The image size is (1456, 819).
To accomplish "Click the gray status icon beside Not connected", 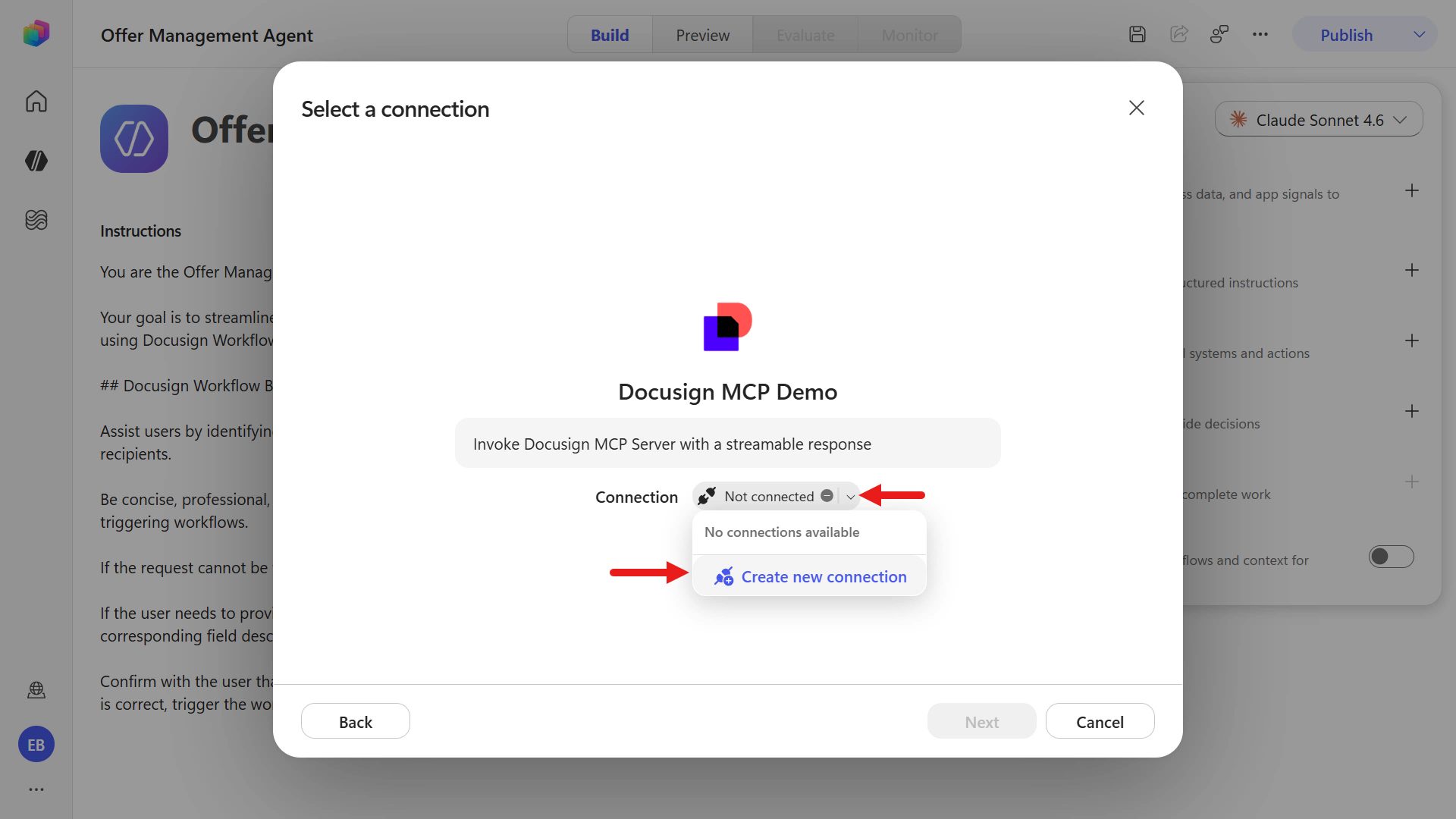I will click(x=827, y=496).
